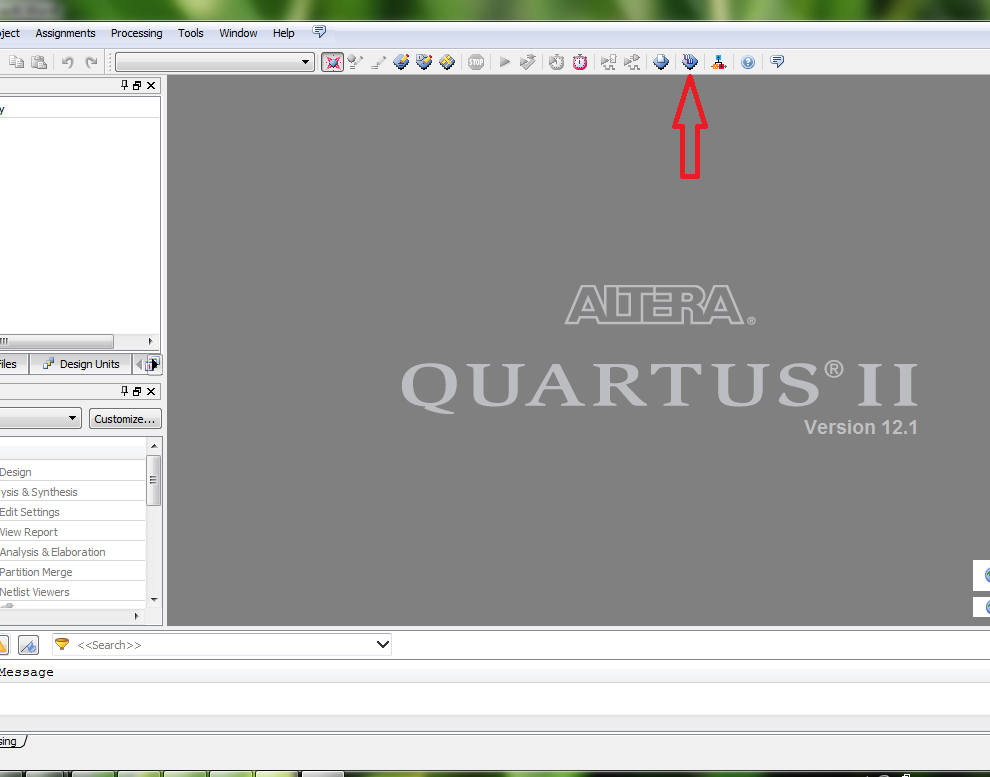Click the checklist icon after the pink toolbar icon
The height and width of the screenshot is (777, 990).
click(x=355, y=62)
